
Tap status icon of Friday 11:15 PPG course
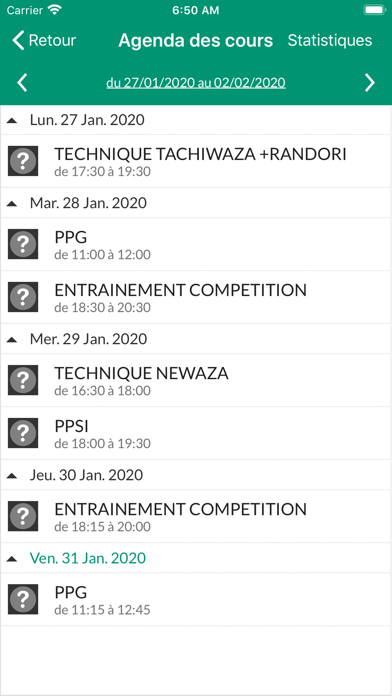tap(23, 599)
